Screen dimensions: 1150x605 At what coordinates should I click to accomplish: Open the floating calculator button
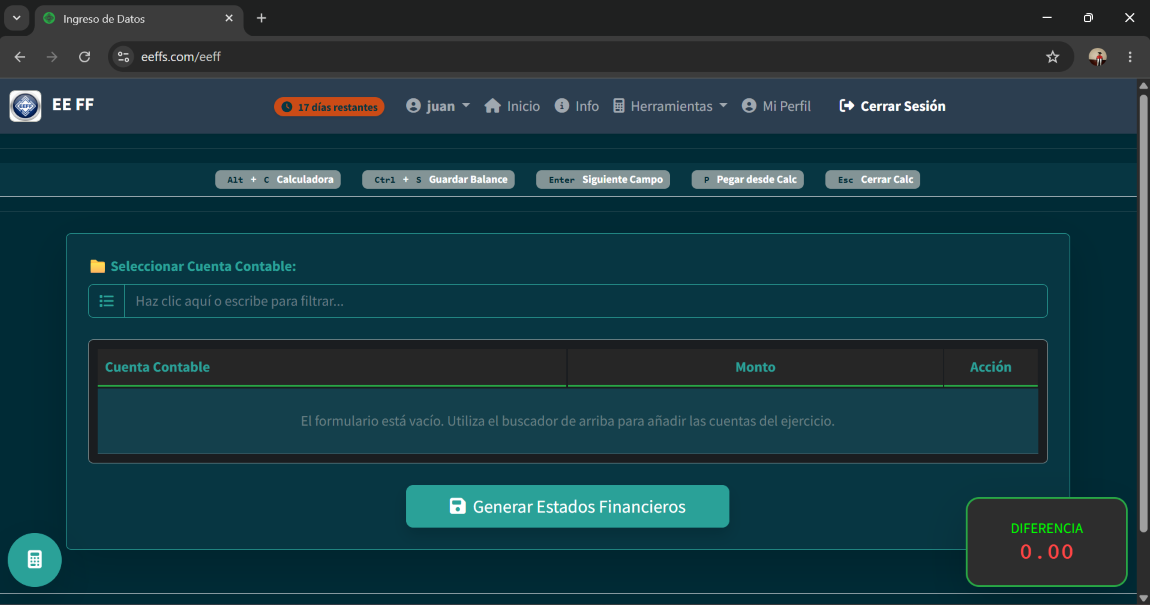34,560
